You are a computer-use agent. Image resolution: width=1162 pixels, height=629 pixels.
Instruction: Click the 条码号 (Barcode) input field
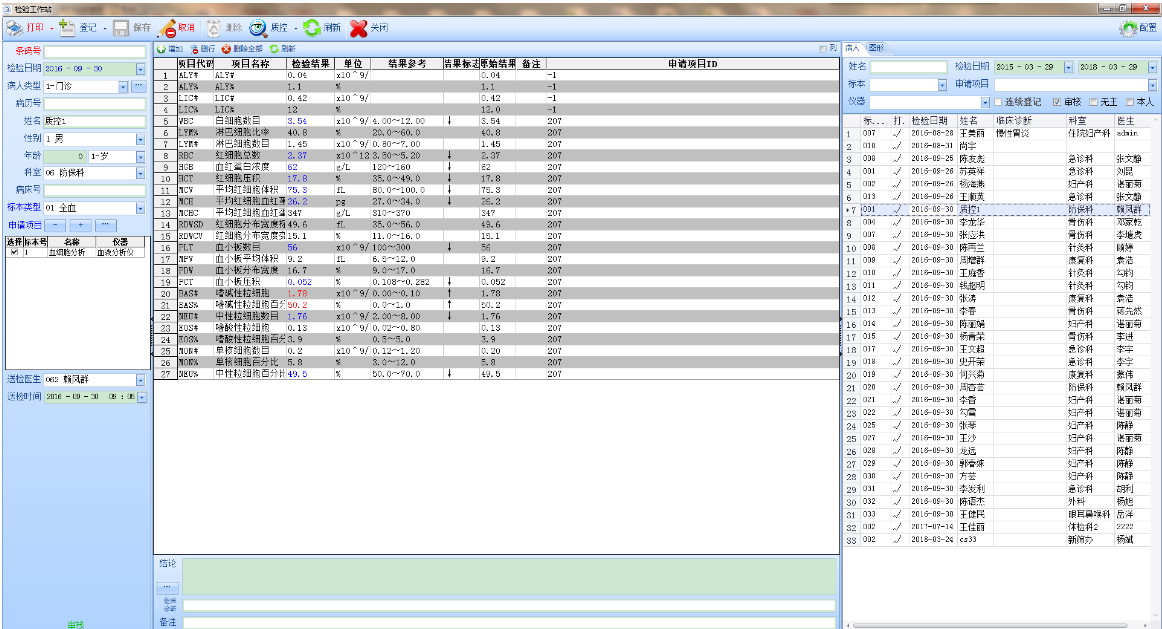point(95,51)
